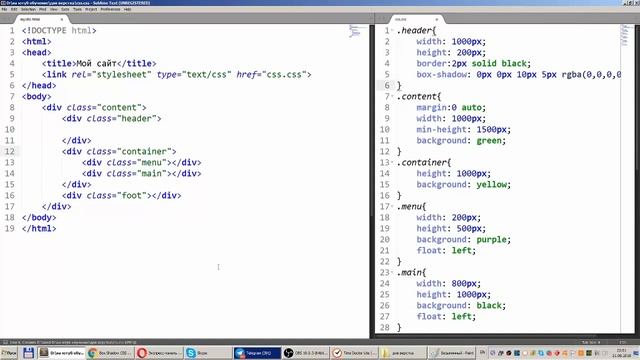Click the 'background: yellow;' line

pyautogui.click(x=464, y=184)
